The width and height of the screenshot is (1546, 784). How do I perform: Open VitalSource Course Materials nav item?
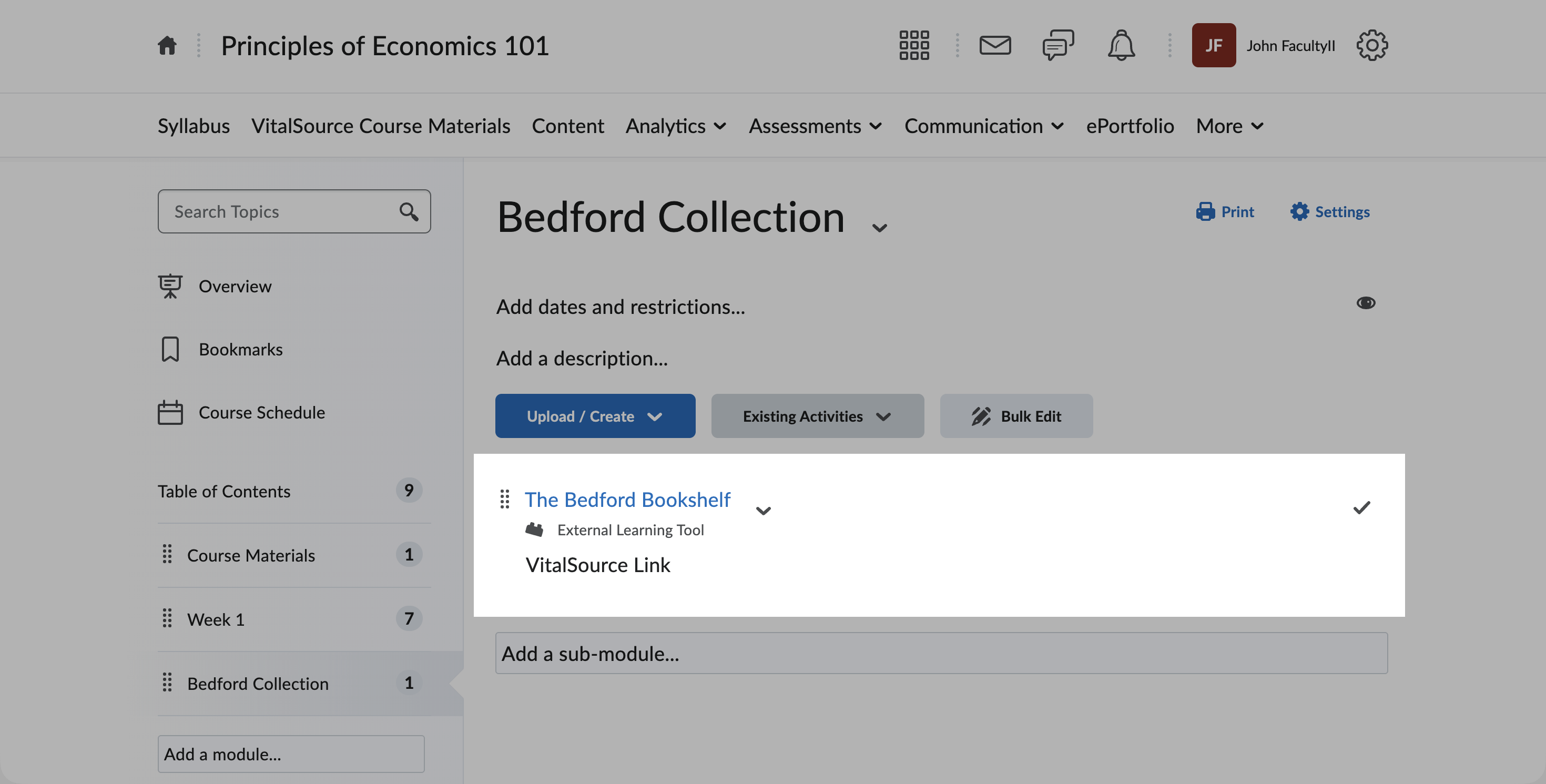pyautogui.click(x=381, y=126)
